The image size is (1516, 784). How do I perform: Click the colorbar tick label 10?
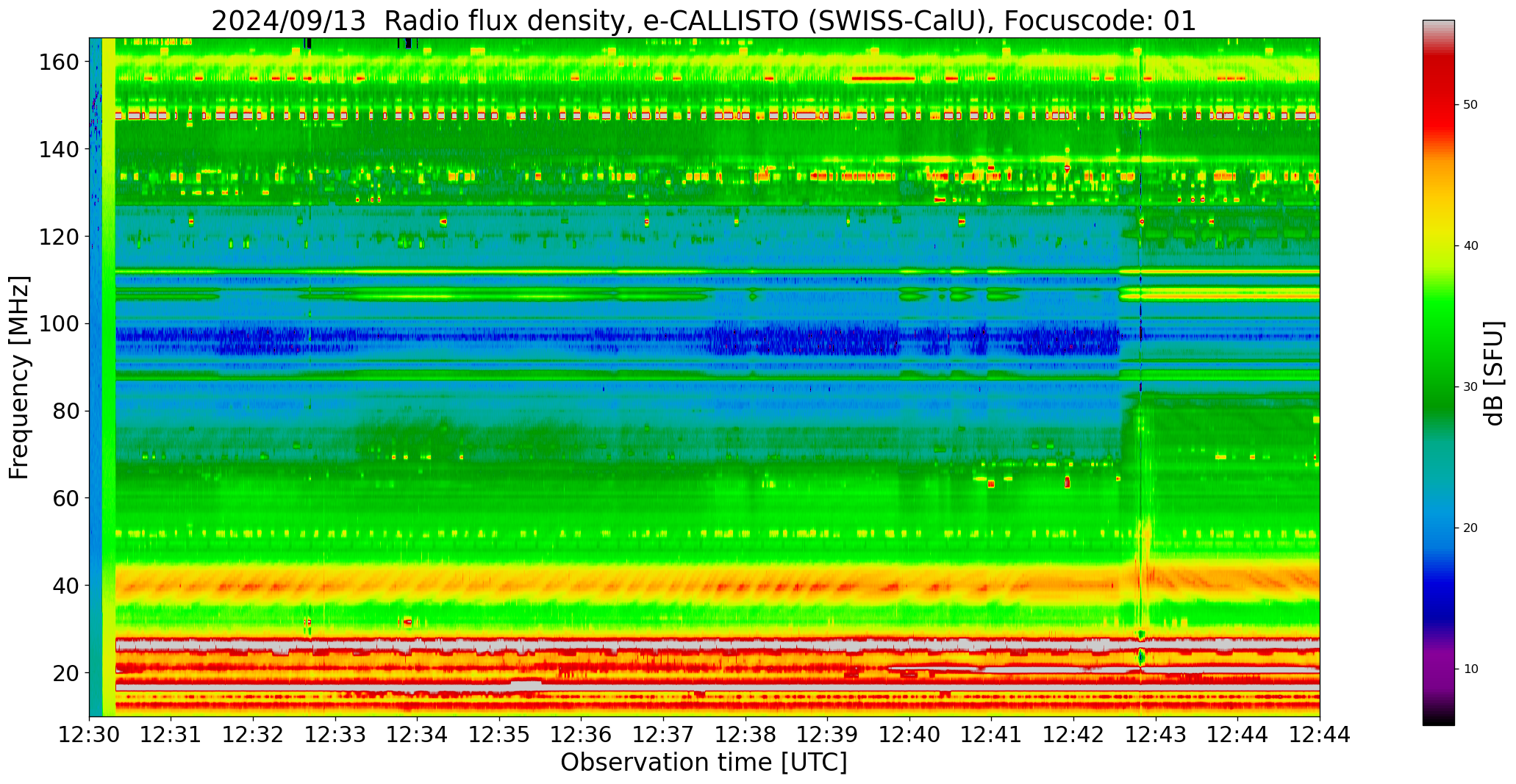click(x=1470, y=669)
